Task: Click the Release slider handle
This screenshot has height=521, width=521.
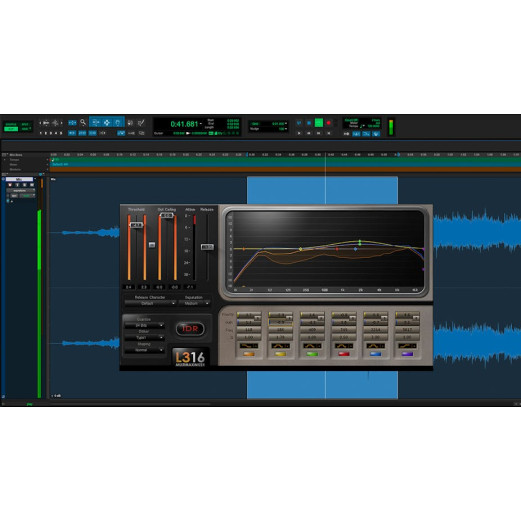Action: pyautogui.click(x=207, y=247)
